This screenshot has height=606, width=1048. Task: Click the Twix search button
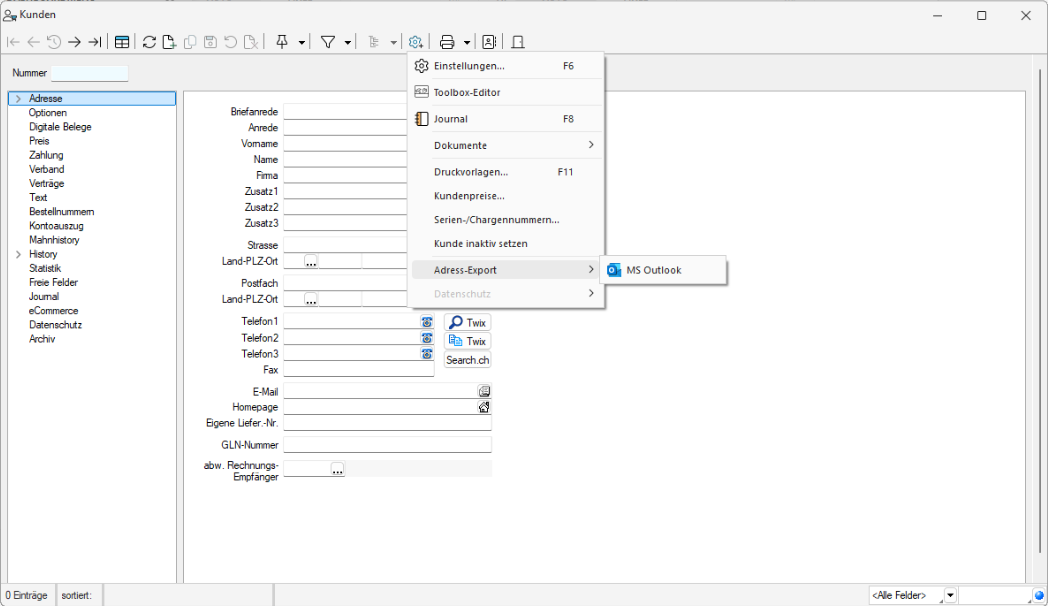[467, 323]
